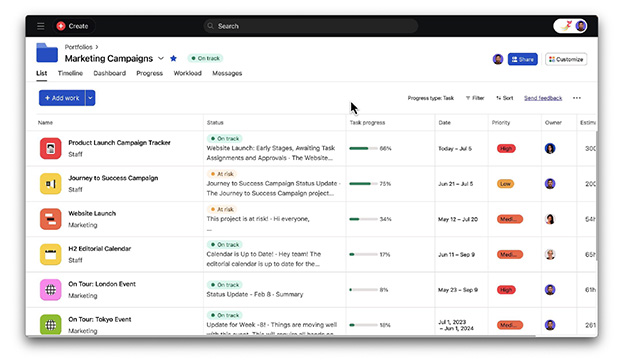Click the Send feedback link
This screenshot has width=623, height=363.
(x=543, y=98)
